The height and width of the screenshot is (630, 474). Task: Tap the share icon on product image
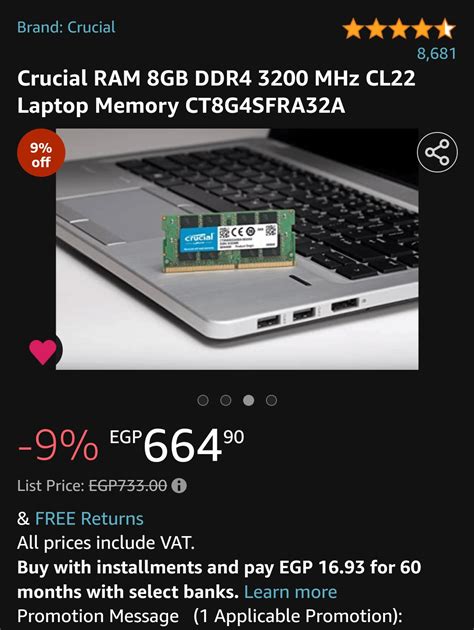pos(437,152)
